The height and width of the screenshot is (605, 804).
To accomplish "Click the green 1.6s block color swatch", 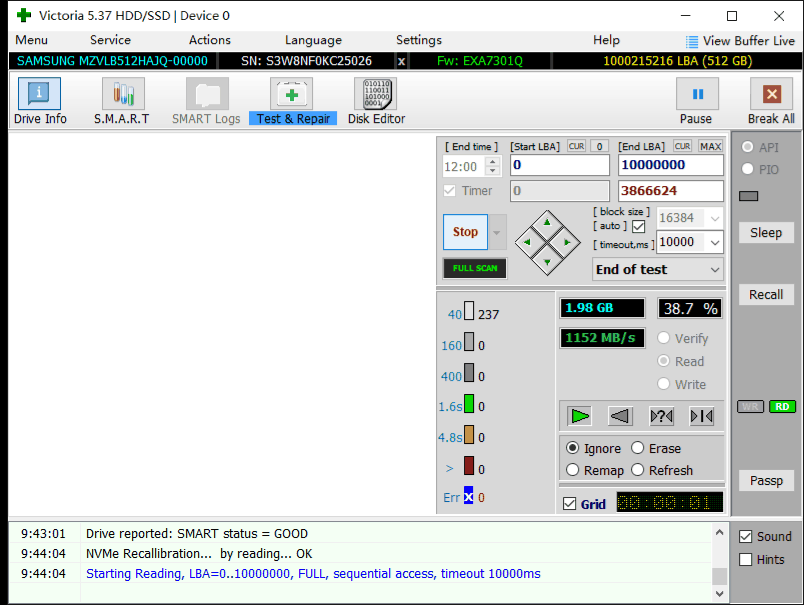I will click(469, 404).
